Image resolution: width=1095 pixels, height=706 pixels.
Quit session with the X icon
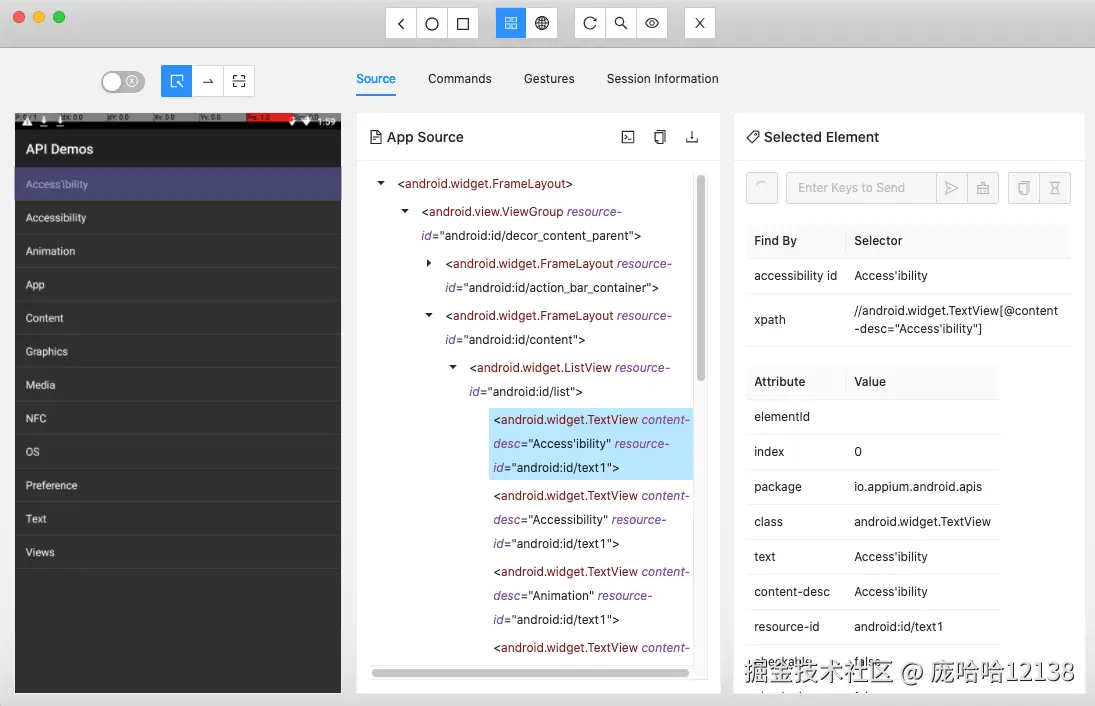700,24
